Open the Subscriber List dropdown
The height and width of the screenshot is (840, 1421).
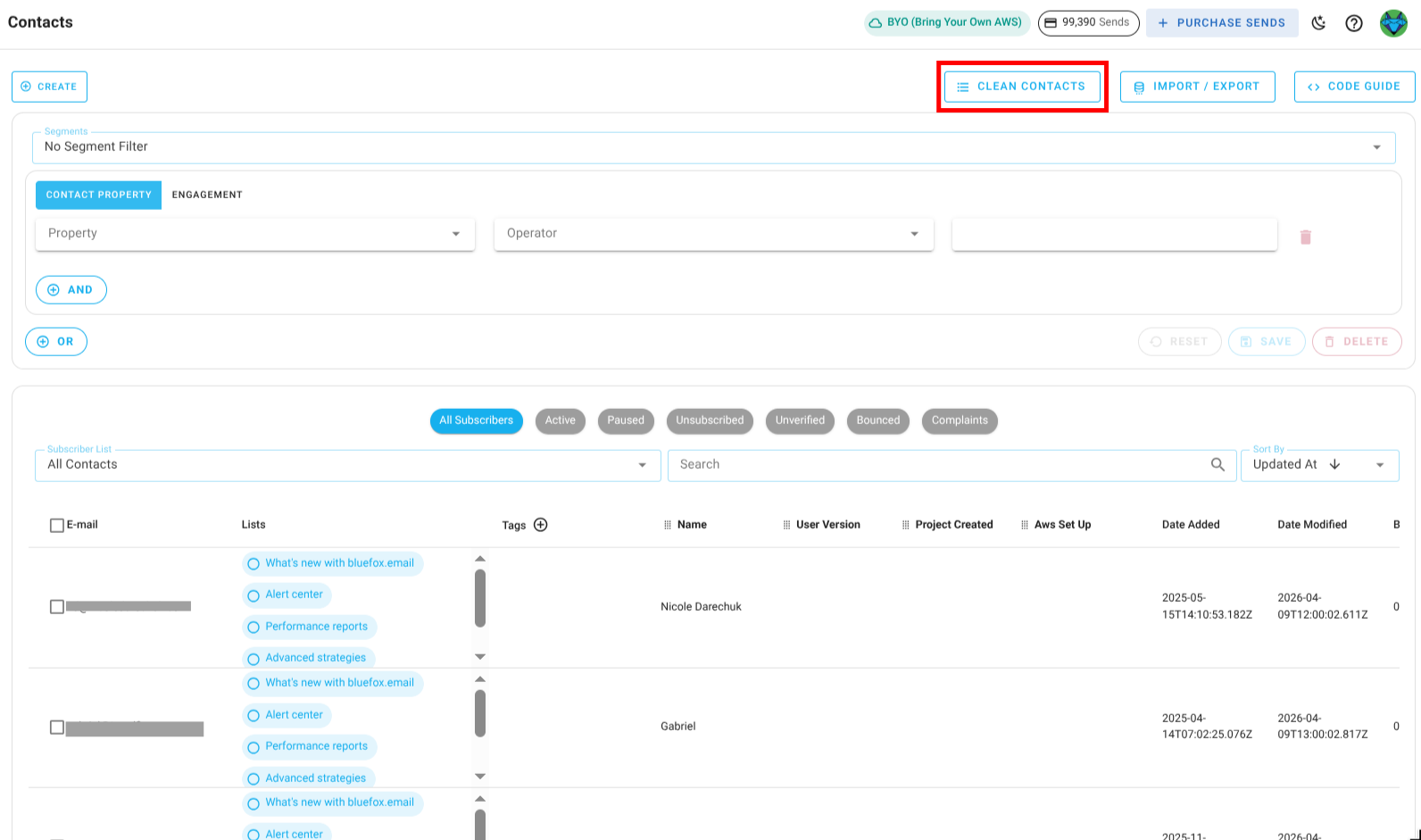tap(348, 465)
